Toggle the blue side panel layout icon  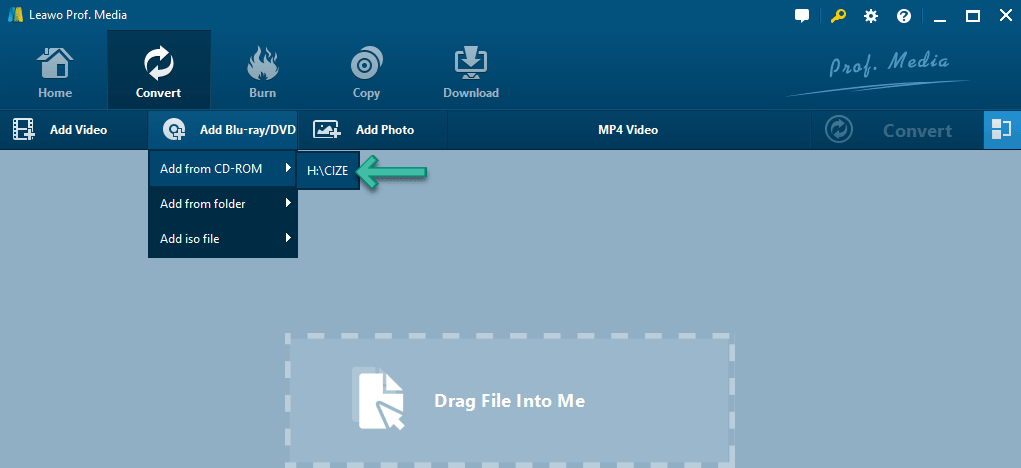[1002, 130]
